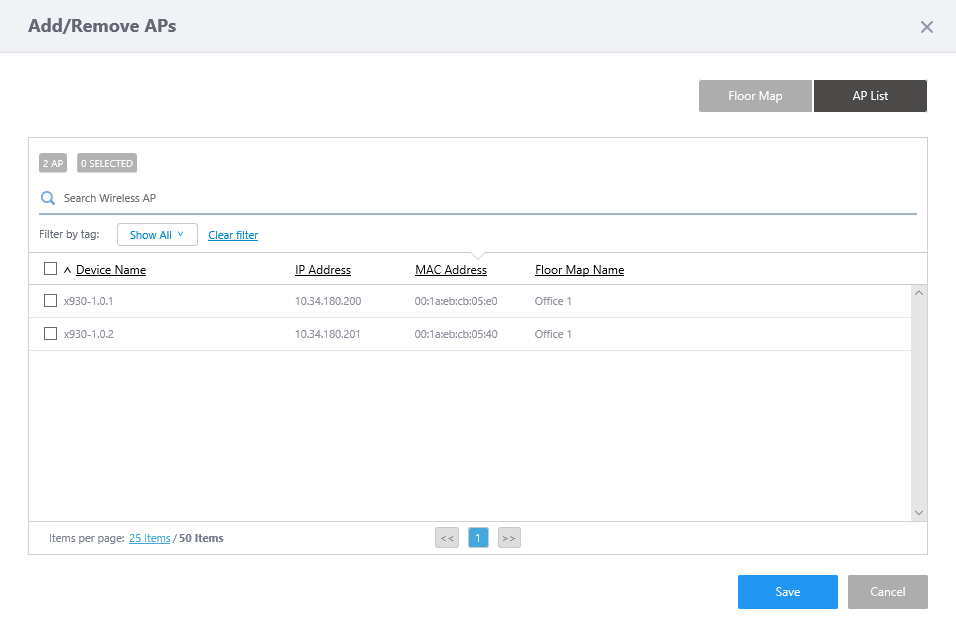
Task: Switch to the AP List tab
Action: click(x=870, y=96)
